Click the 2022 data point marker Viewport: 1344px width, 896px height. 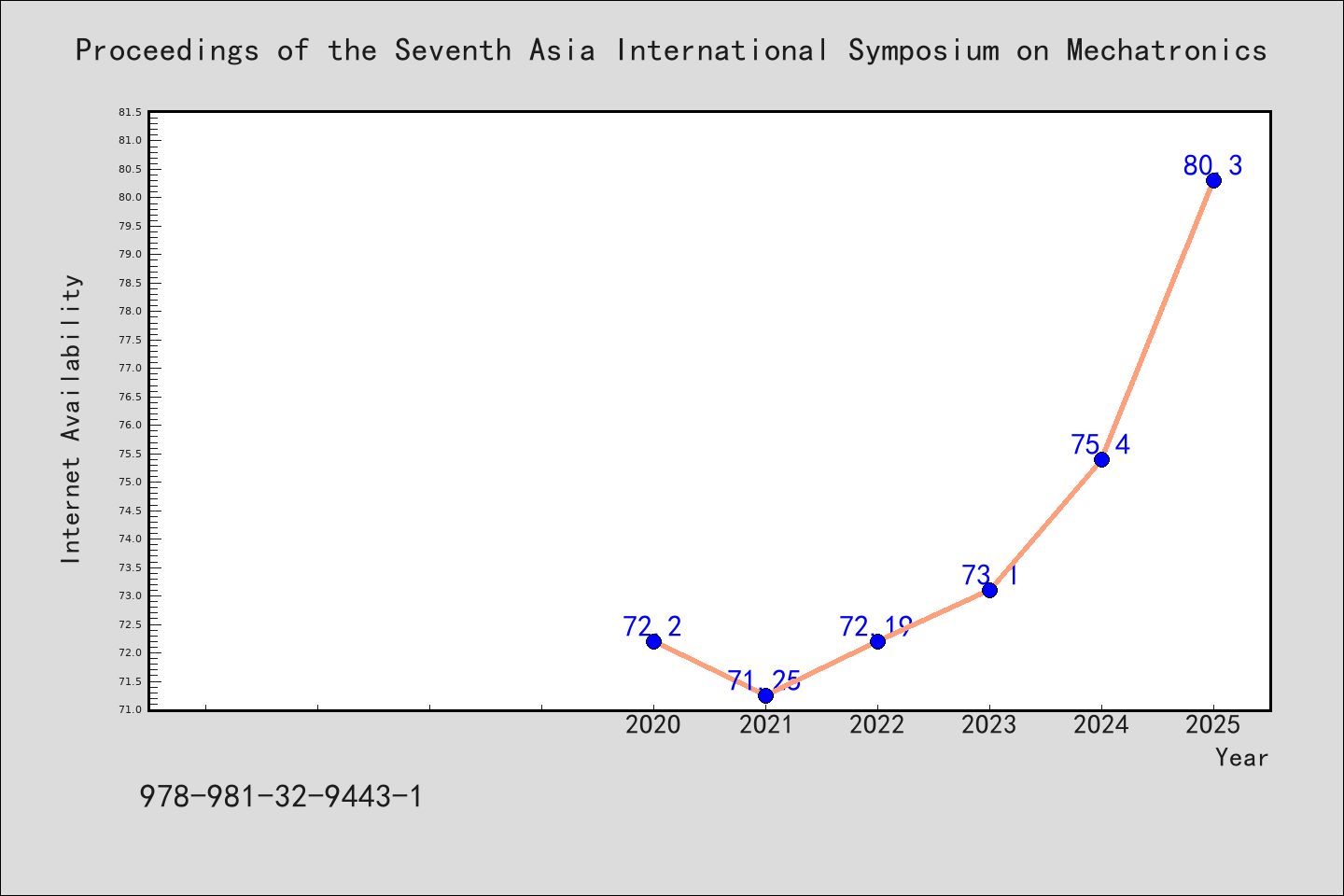[x=877, y=641]
